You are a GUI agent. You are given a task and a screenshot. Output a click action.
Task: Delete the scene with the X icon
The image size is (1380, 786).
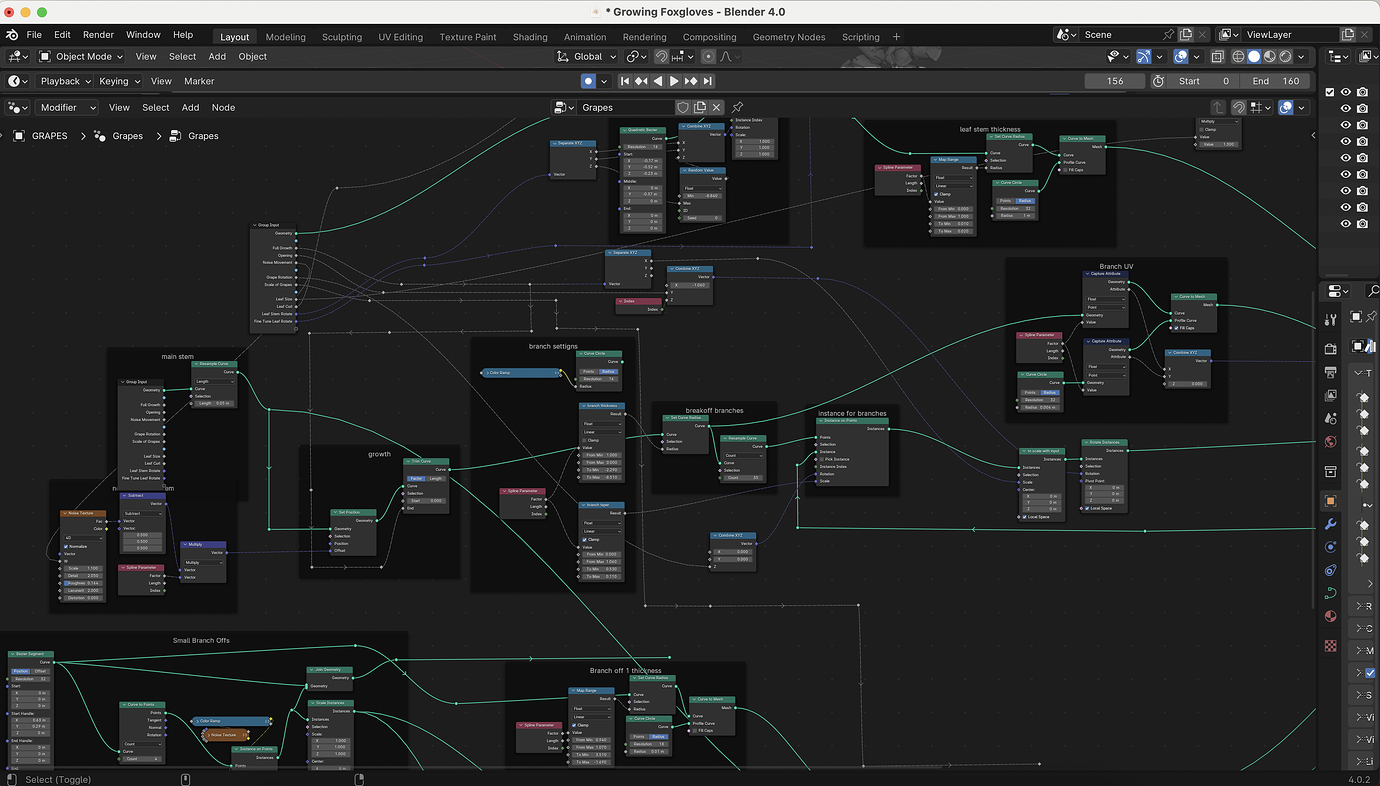(1203, 34)
